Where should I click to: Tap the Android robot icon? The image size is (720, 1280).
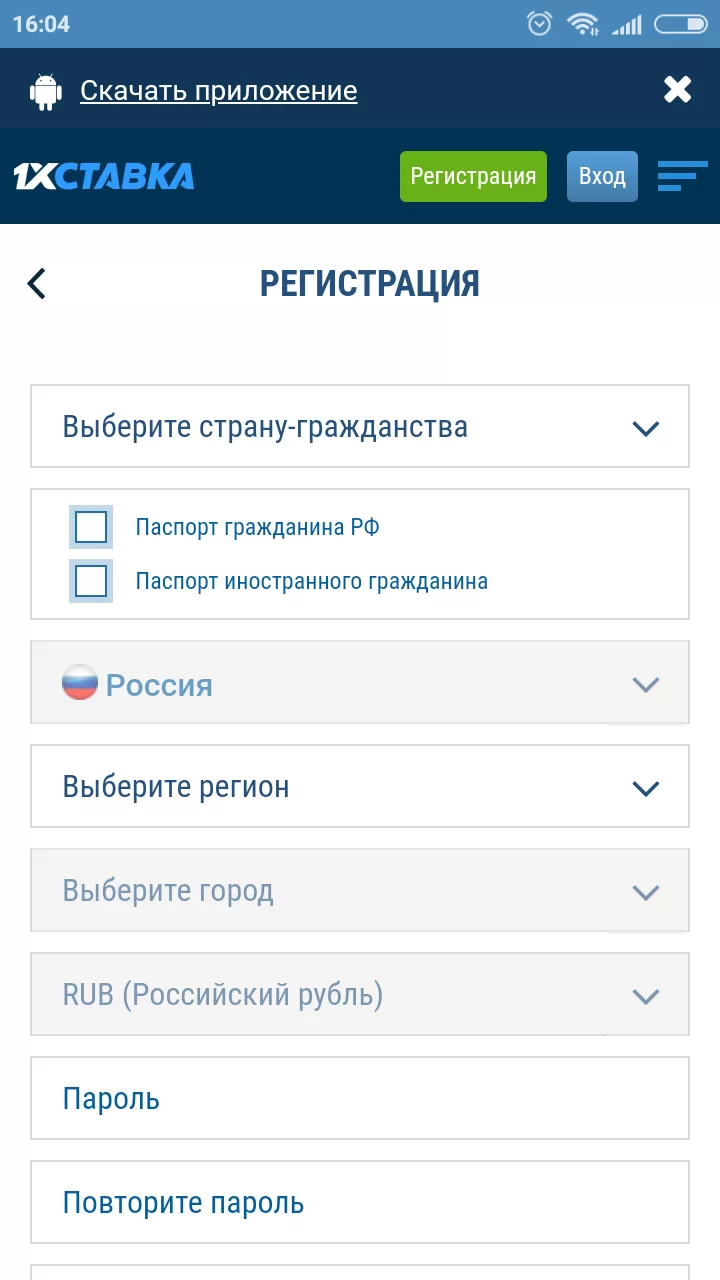tap(46, 89)
